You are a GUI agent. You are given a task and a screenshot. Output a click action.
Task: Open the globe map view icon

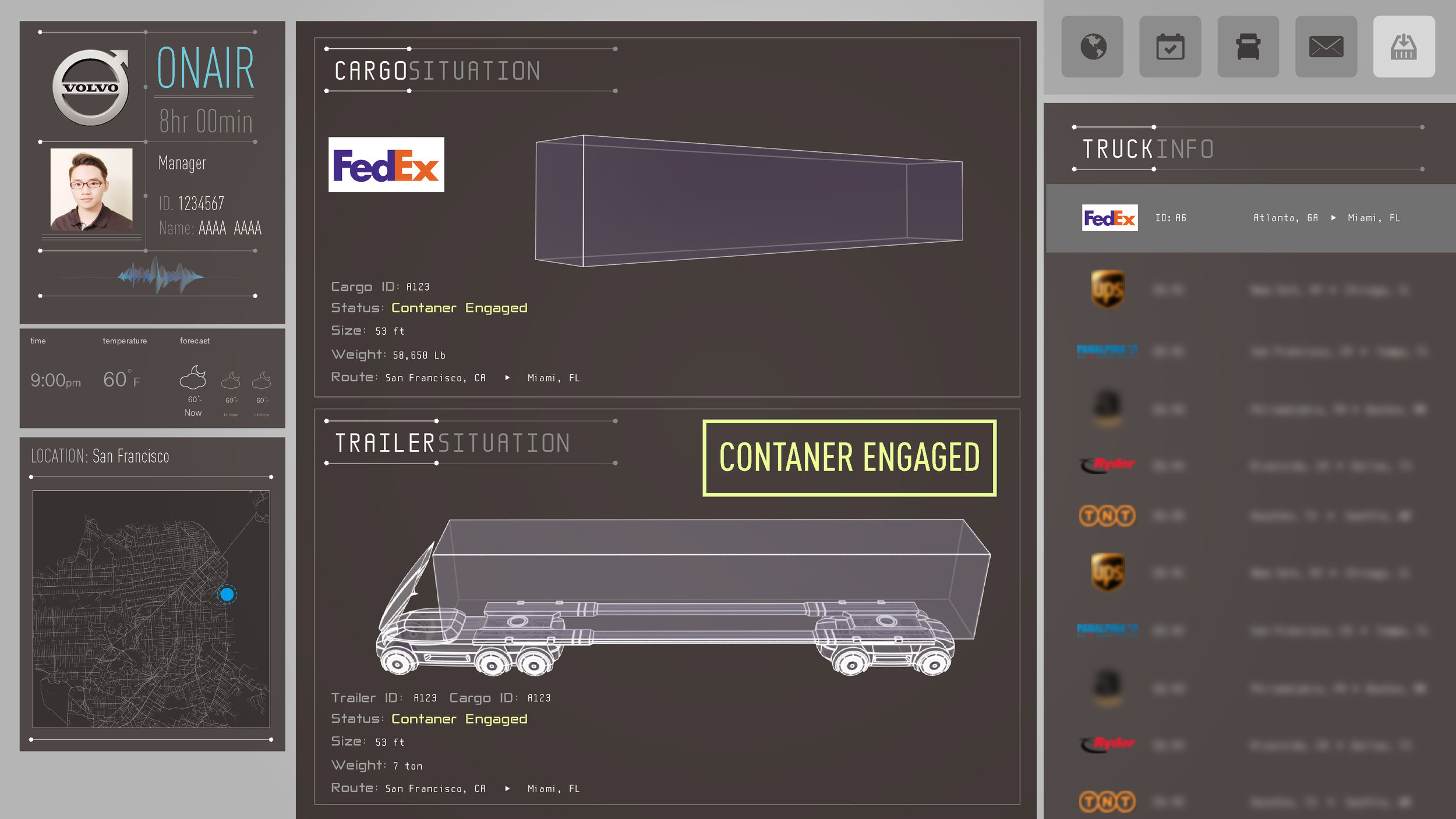coord(1092,47)
